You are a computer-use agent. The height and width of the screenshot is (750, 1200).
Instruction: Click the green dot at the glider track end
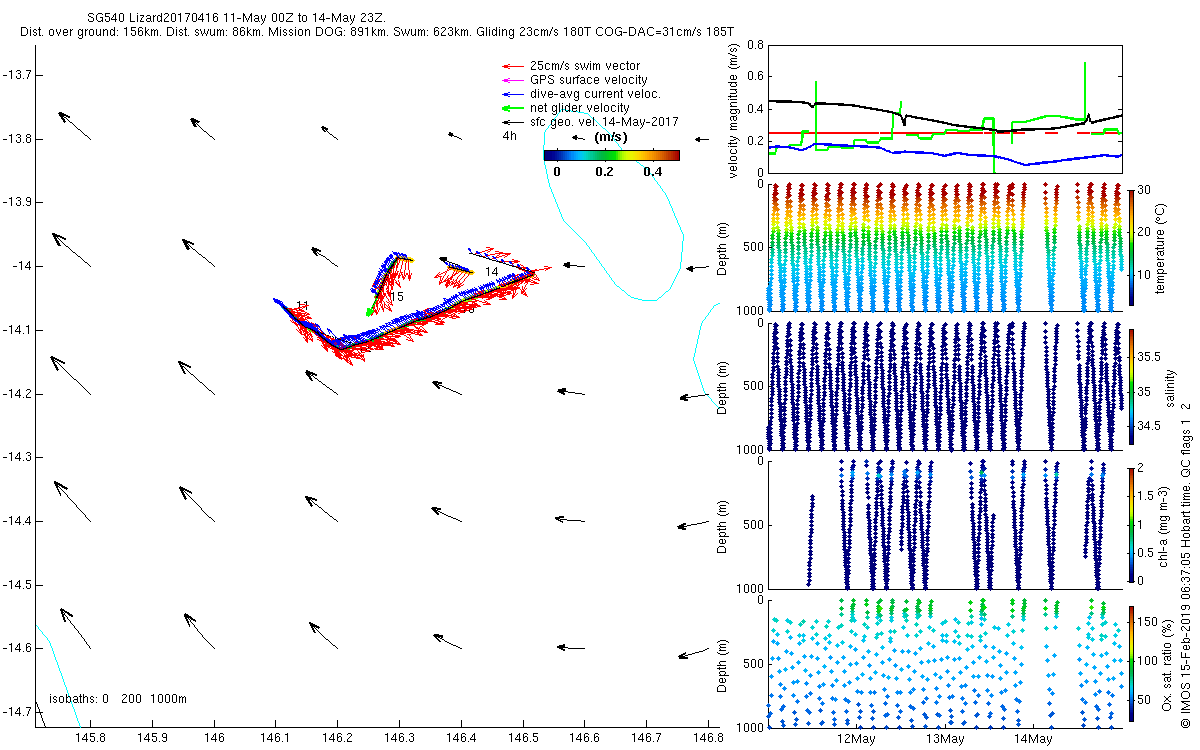369,313
